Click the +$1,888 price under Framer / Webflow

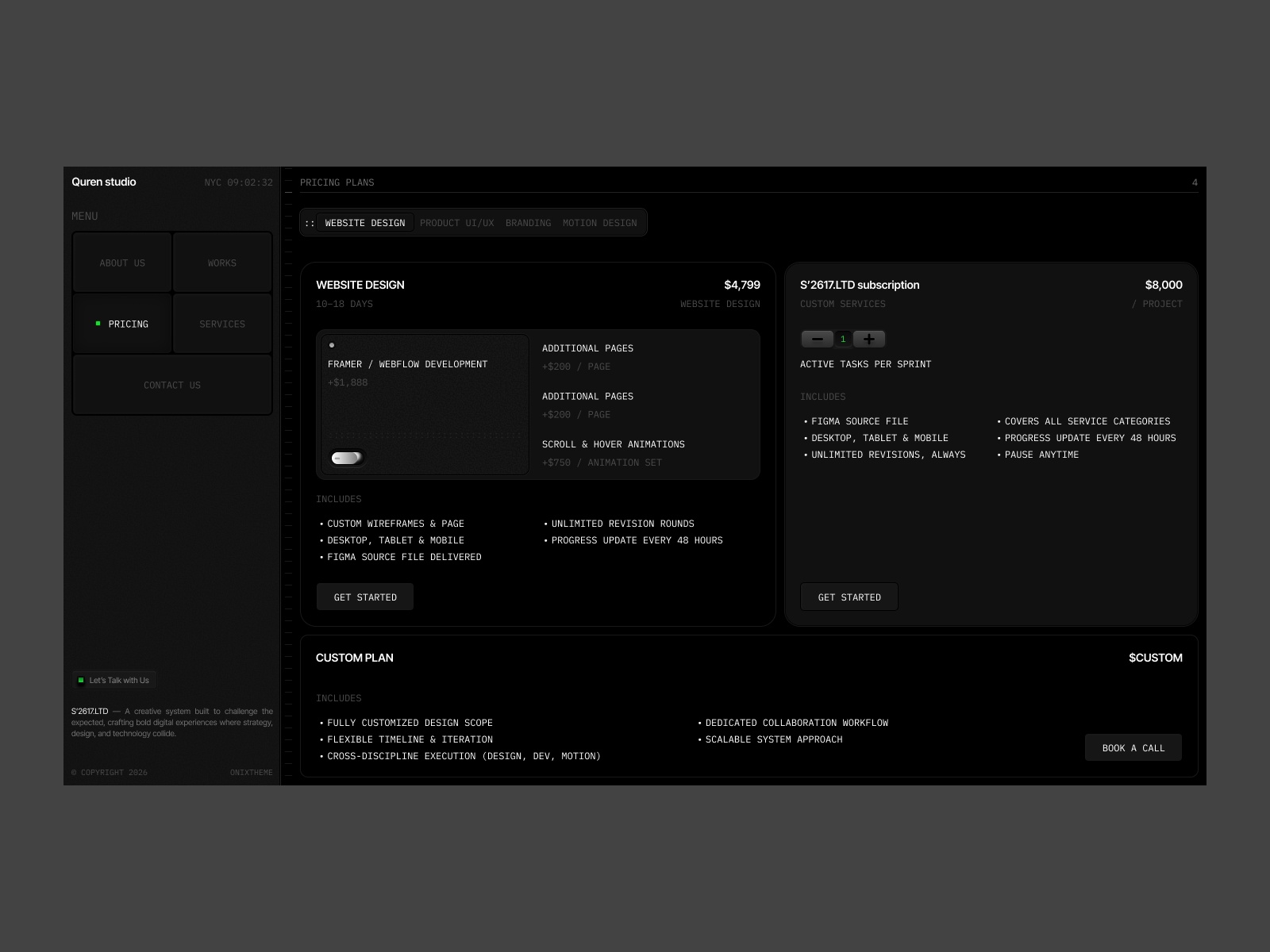pyautogui.click(x=348, y=382)
